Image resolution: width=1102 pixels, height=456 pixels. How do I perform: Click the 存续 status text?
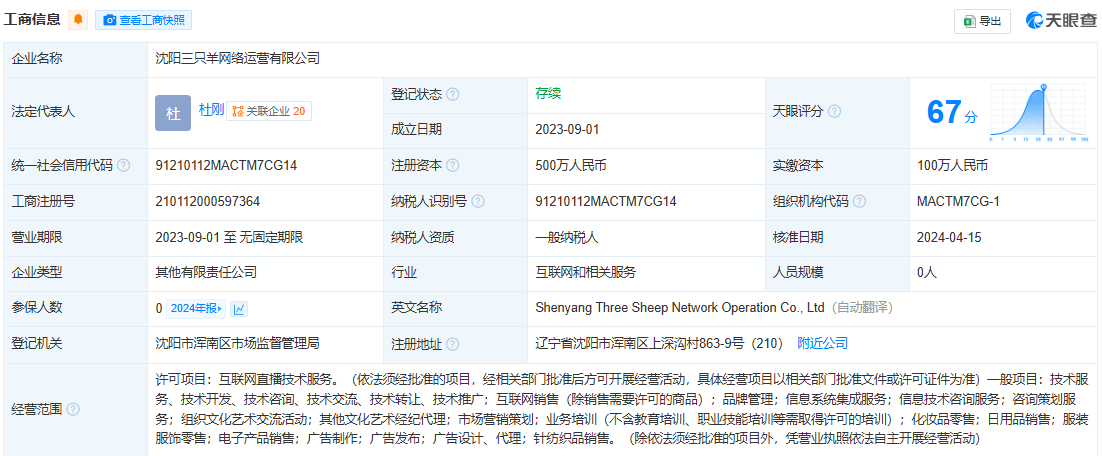(x=547, y=93)
